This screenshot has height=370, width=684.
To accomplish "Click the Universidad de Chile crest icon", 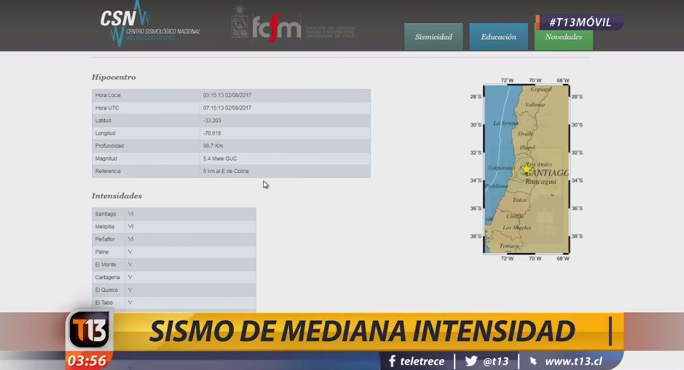I will pos(239,22).
